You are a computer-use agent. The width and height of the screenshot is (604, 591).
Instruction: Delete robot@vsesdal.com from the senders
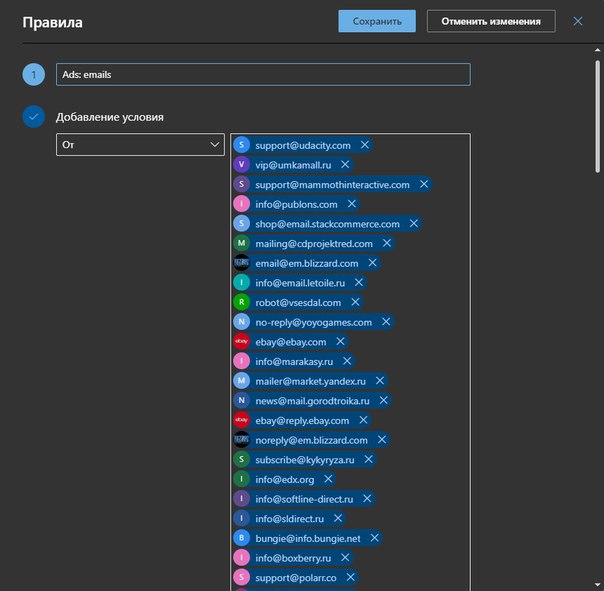tap(355, 302)
